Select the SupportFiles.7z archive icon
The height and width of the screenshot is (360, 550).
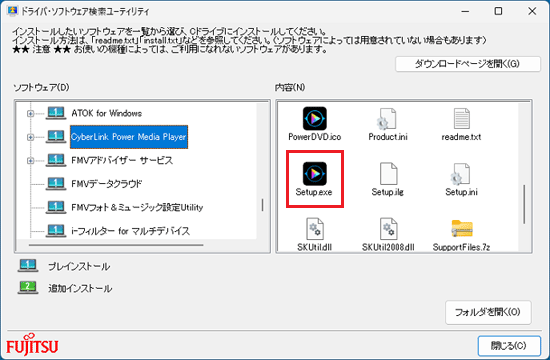(462, 229)
